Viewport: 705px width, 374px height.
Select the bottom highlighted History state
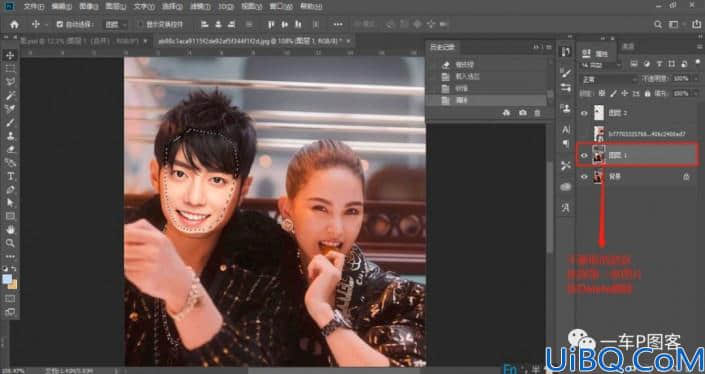(486, 101)
